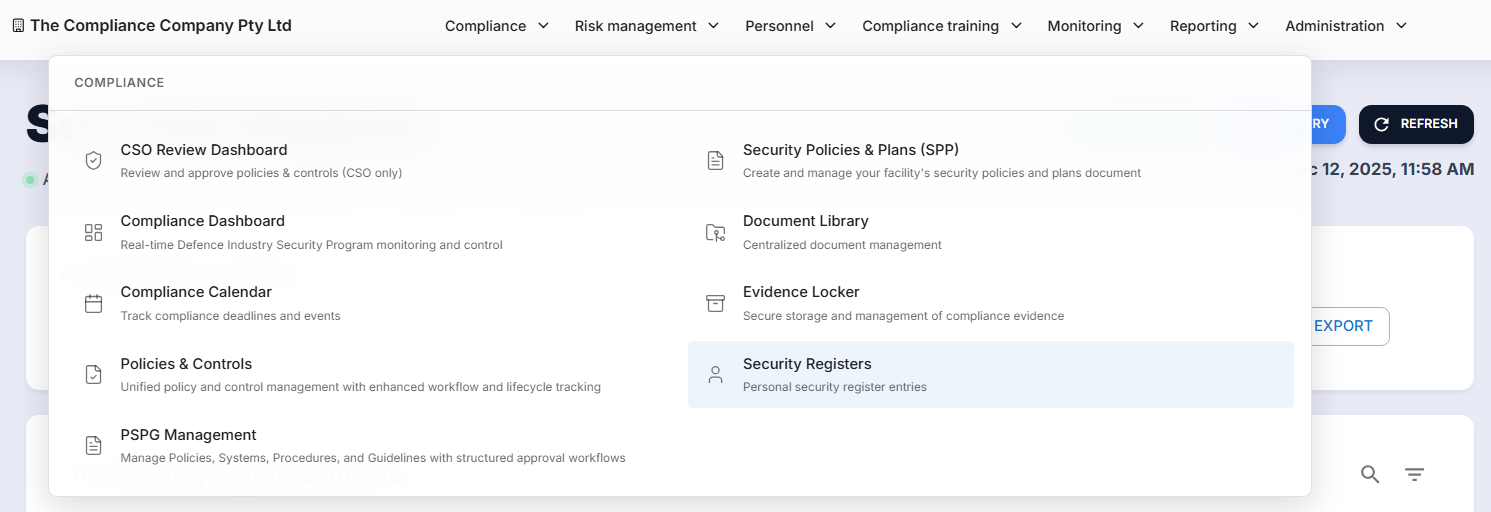Click the Security Policies & Plans document icon

(715, 161)
